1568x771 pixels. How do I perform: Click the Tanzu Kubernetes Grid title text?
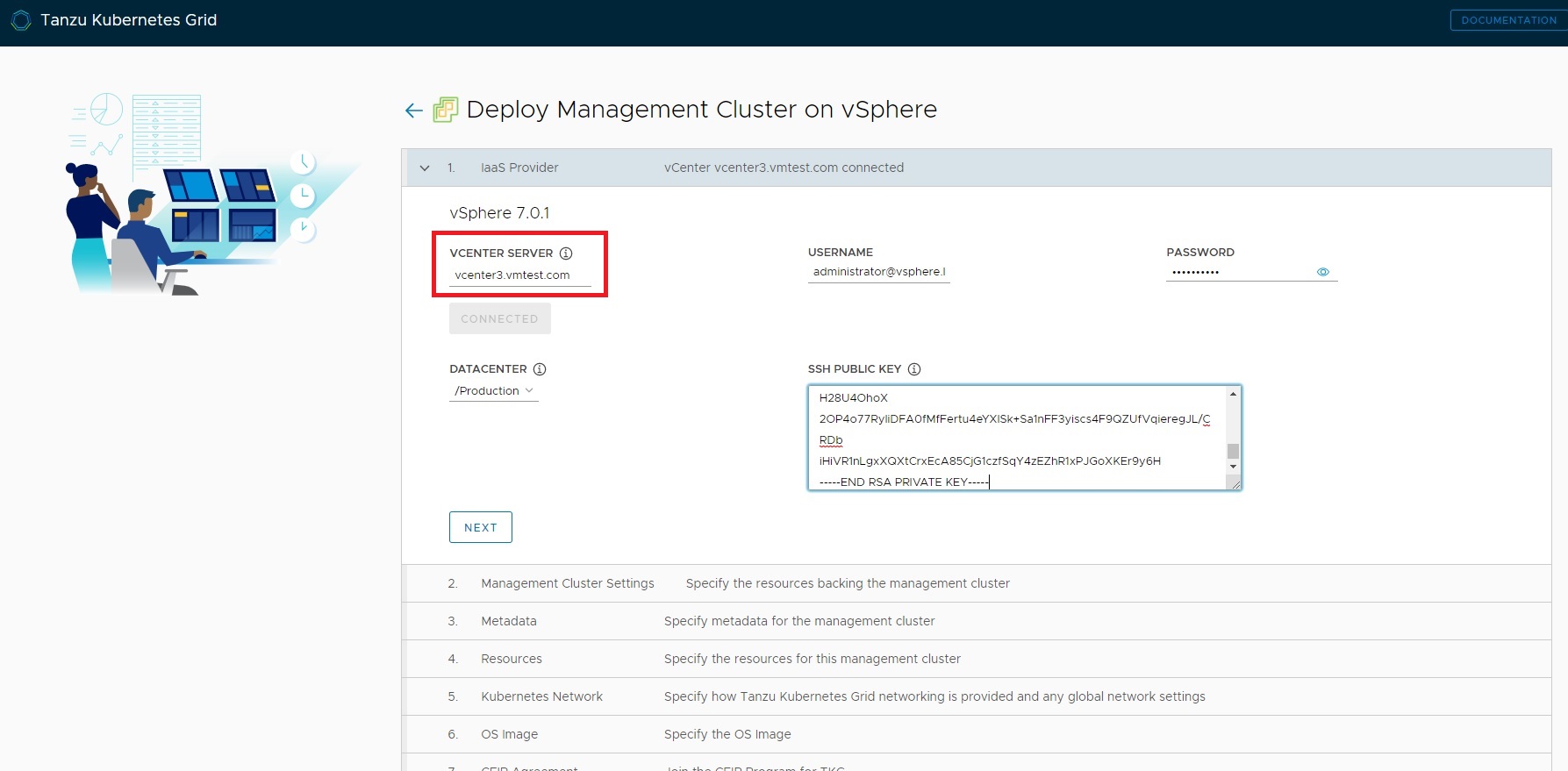[x=129, y=20]
